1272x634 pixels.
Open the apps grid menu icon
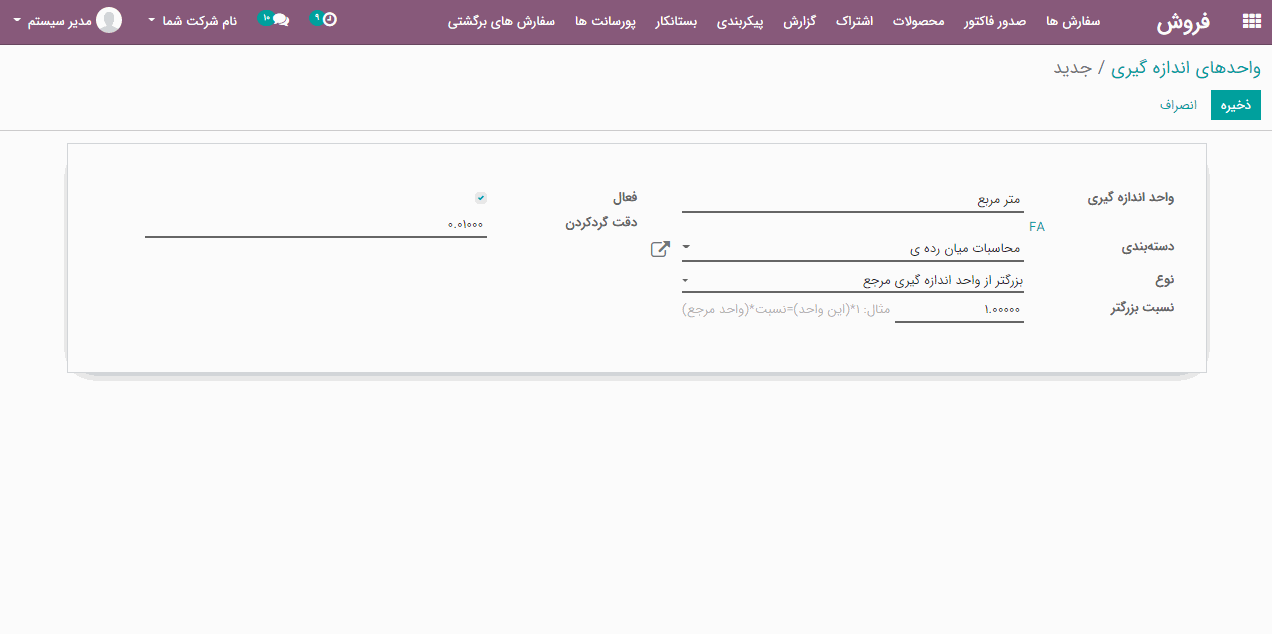pos(1250,21)
